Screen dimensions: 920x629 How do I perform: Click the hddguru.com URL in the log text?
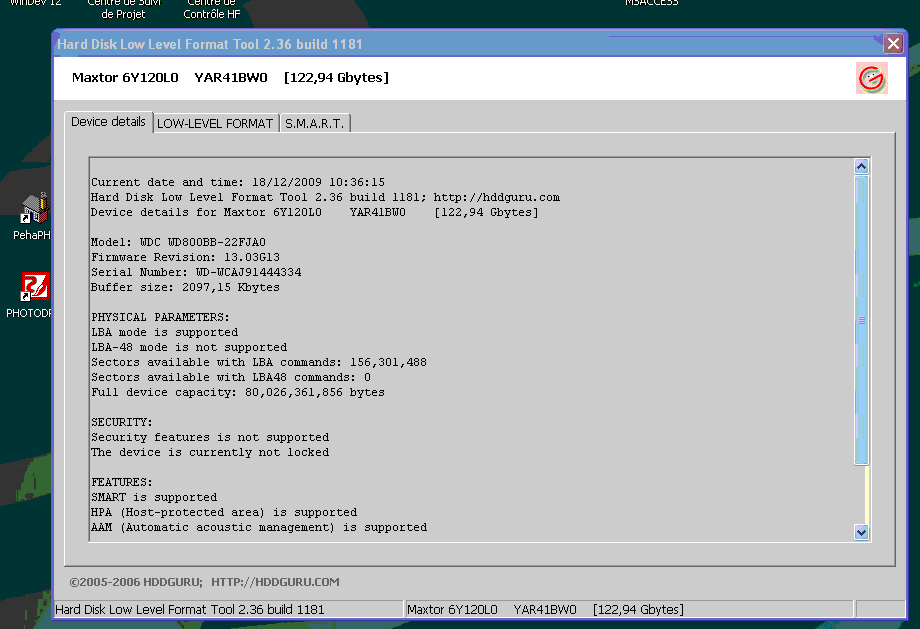(x=496, y=197)
